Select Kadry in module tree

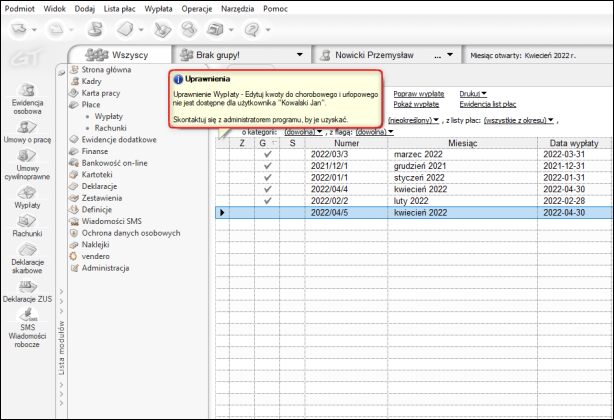91,81
